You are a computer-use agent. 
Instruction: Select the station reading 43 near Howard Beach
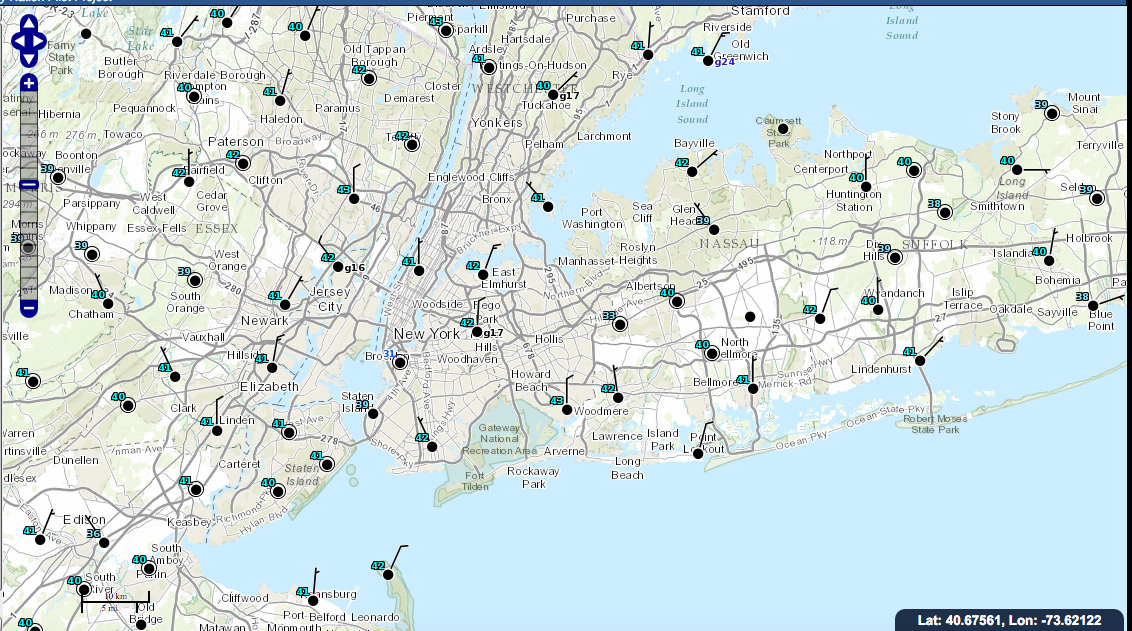click(567, 410)
